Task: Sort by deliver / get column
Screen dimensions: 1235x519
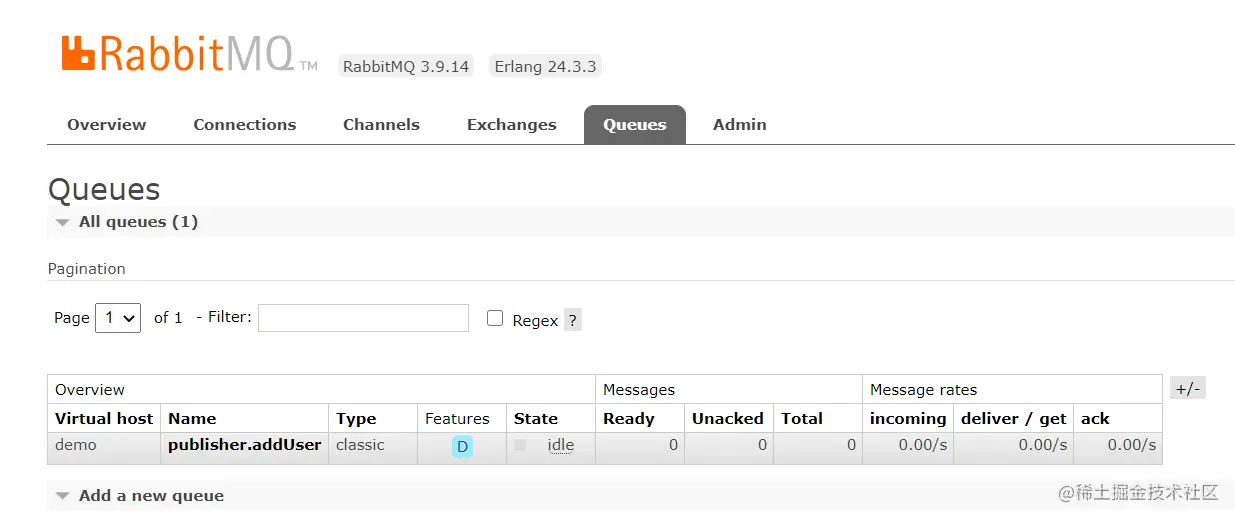Action: pyautogui.click(x=1014, y=419)
